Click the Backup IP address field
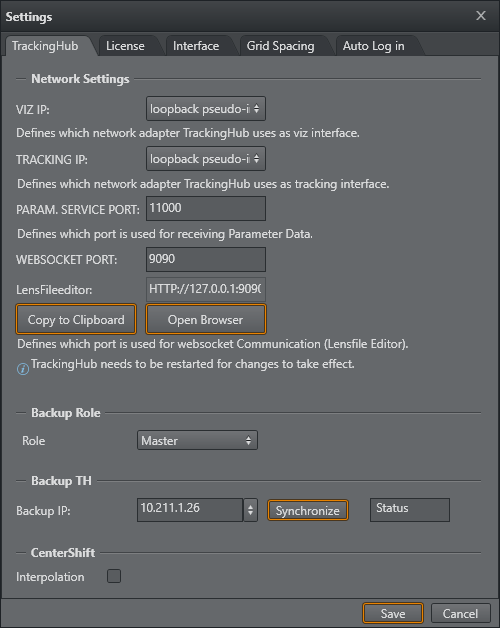 pyautogui.click(x=190, y=510)
